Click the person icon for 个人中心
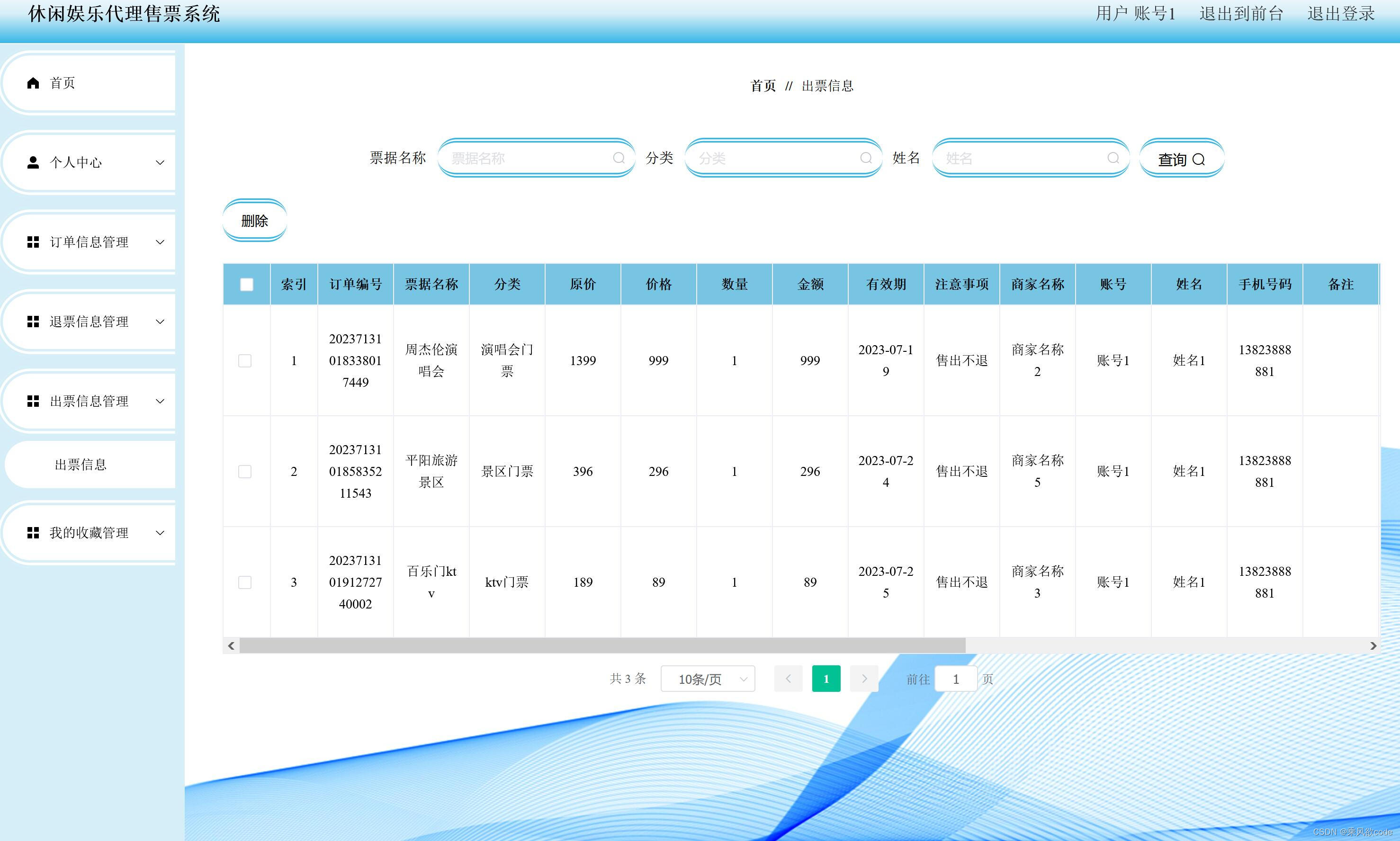Viewport: 1400px width, 841px height. [x=33, y=162]
